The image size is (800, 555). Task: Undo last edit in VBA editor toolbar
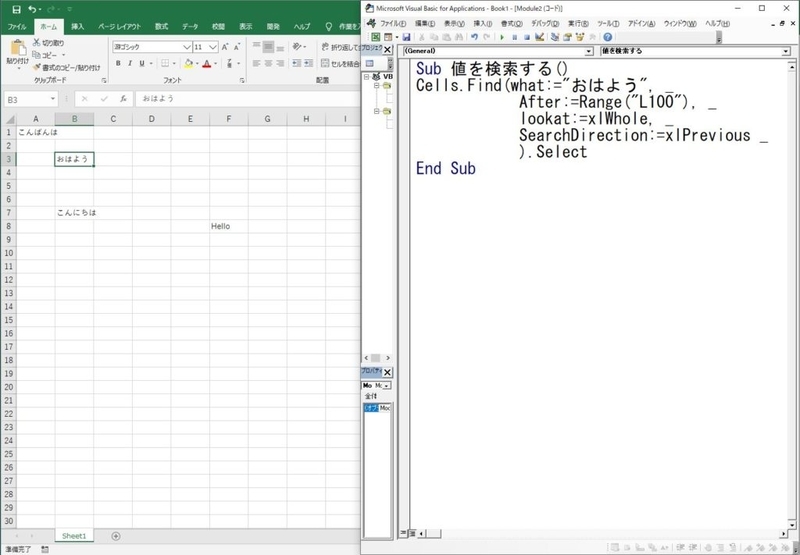pyautogui.click(x=474, y=37)
